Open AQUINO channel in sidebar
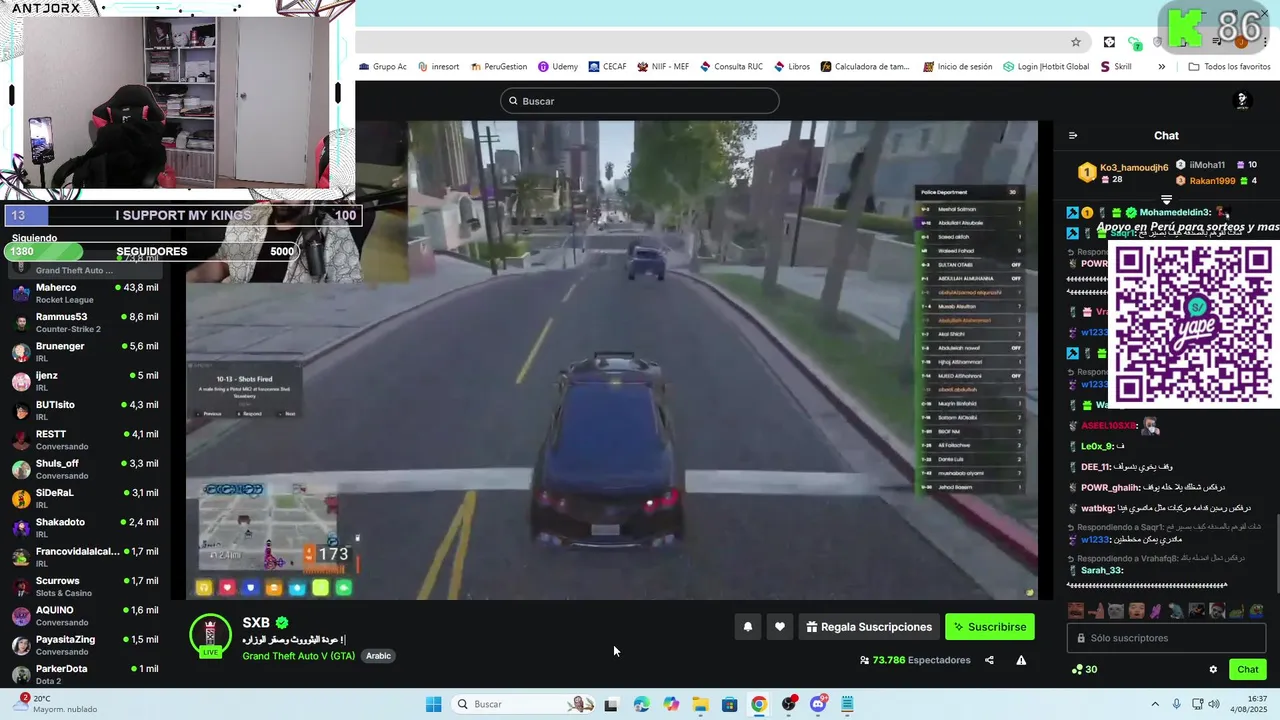 85,616
